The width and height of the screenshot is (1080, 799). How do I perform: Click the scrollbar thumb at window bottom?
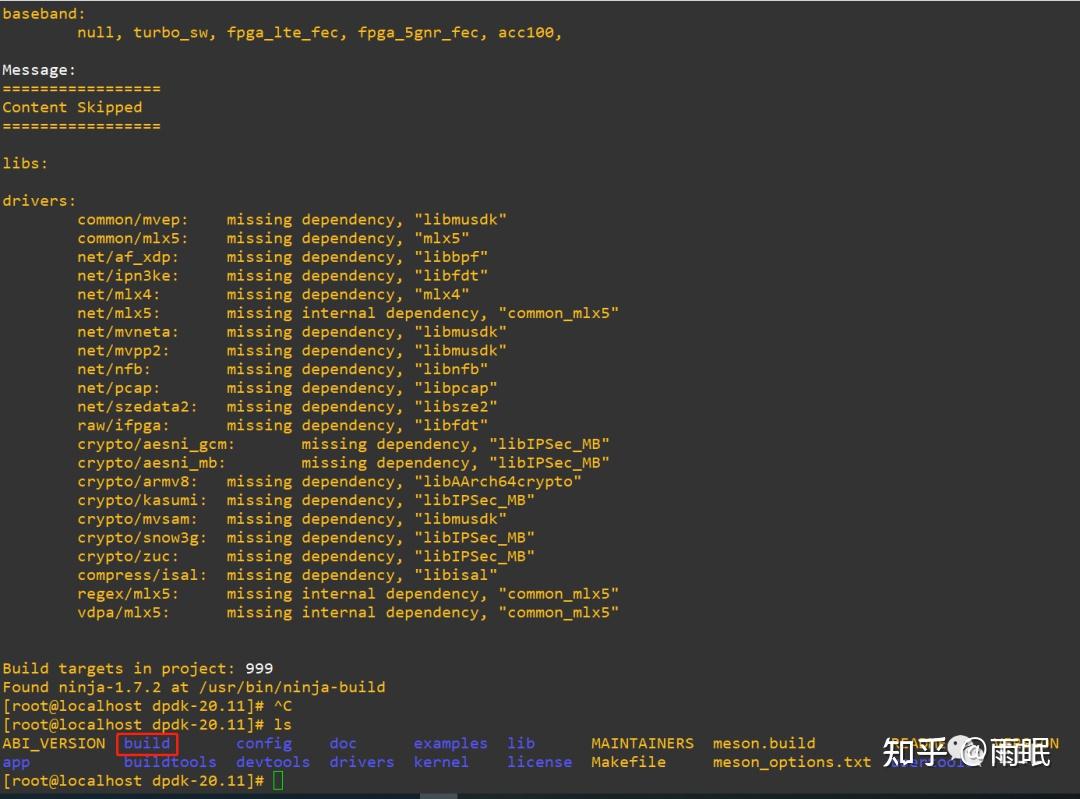point(439,796)
